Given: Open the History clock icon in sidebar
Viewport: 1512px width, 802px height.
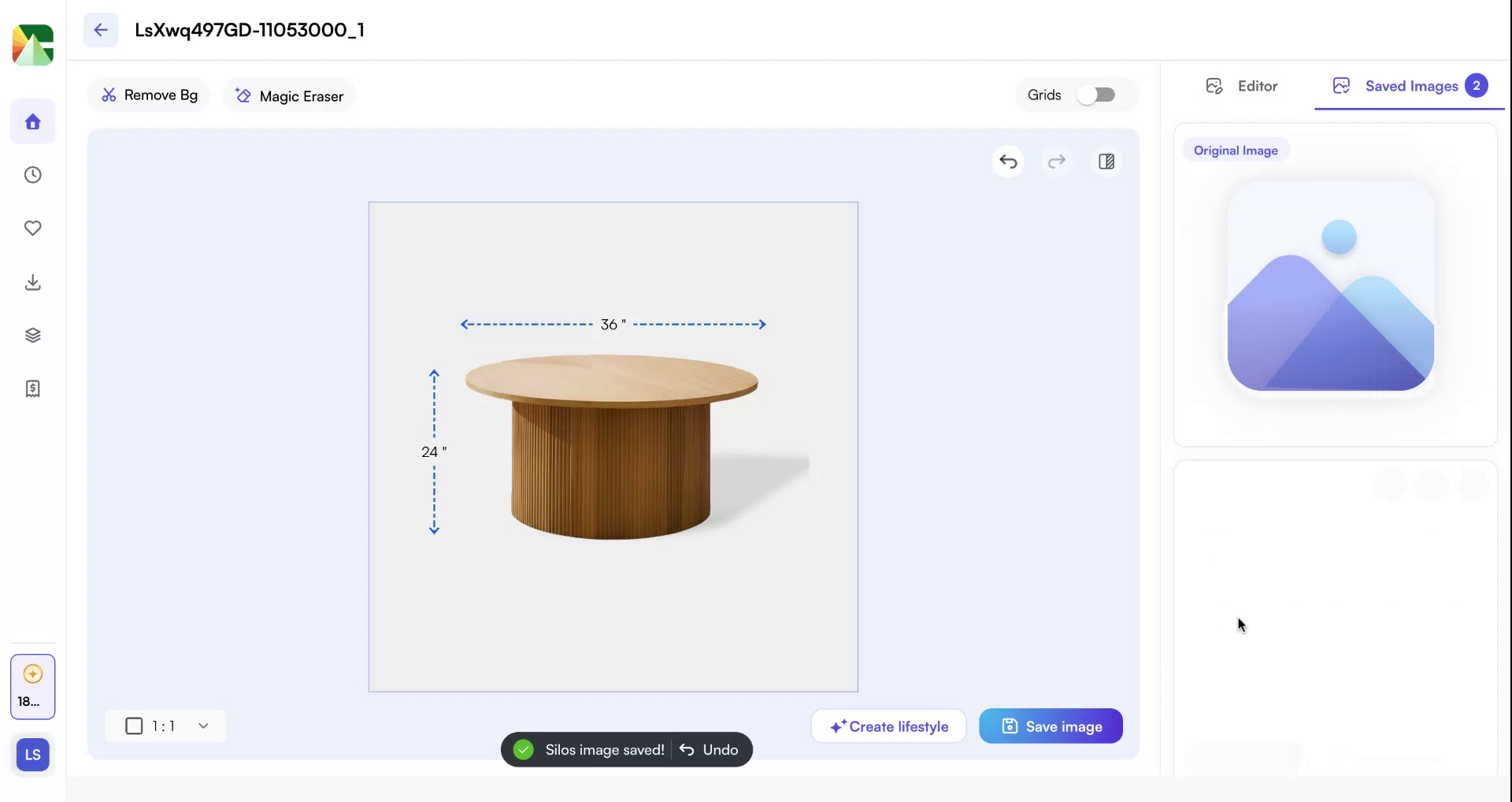Looking at the screenshot, I should [x=32, y=175].
